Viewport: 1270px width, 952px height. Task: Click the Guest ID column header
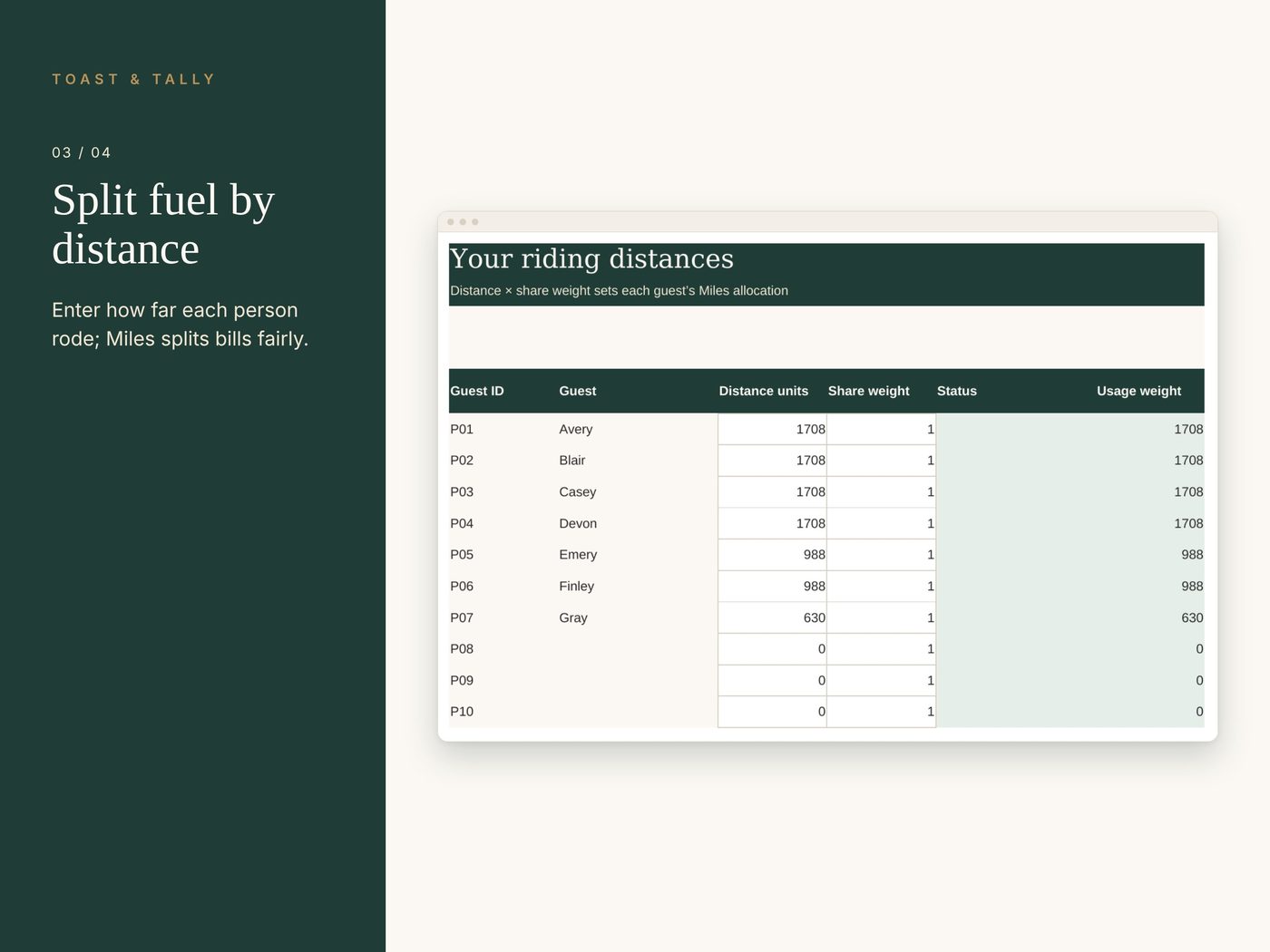[x=477, y=391]
